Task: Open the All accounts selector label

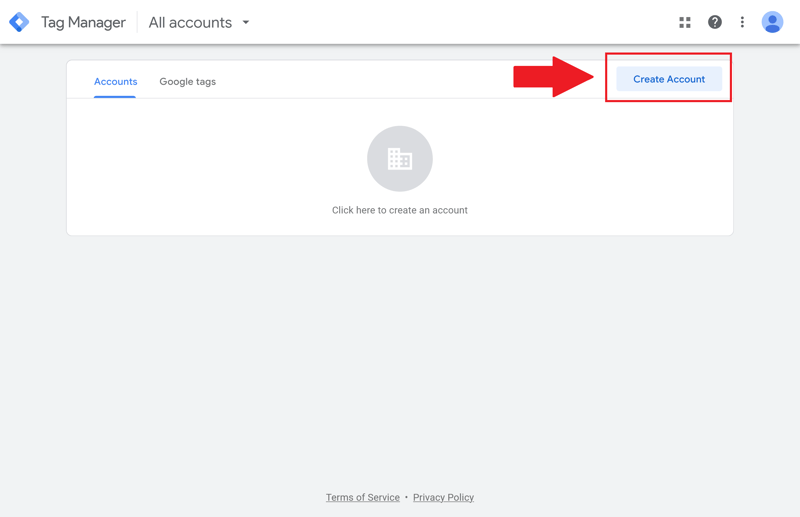Action: click(x=190, y=22)
